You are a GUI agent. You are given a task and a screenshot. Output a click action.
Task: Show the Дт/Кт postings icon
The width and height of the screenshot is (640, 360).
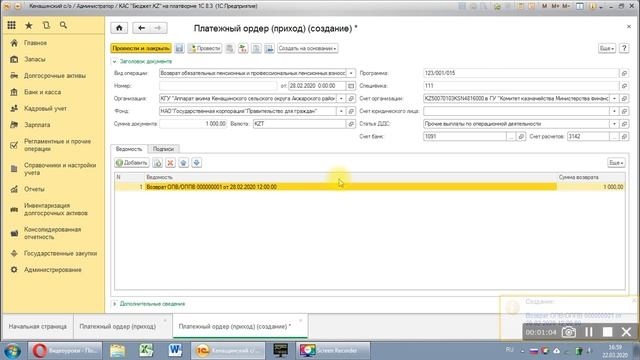tap(243, 48)
